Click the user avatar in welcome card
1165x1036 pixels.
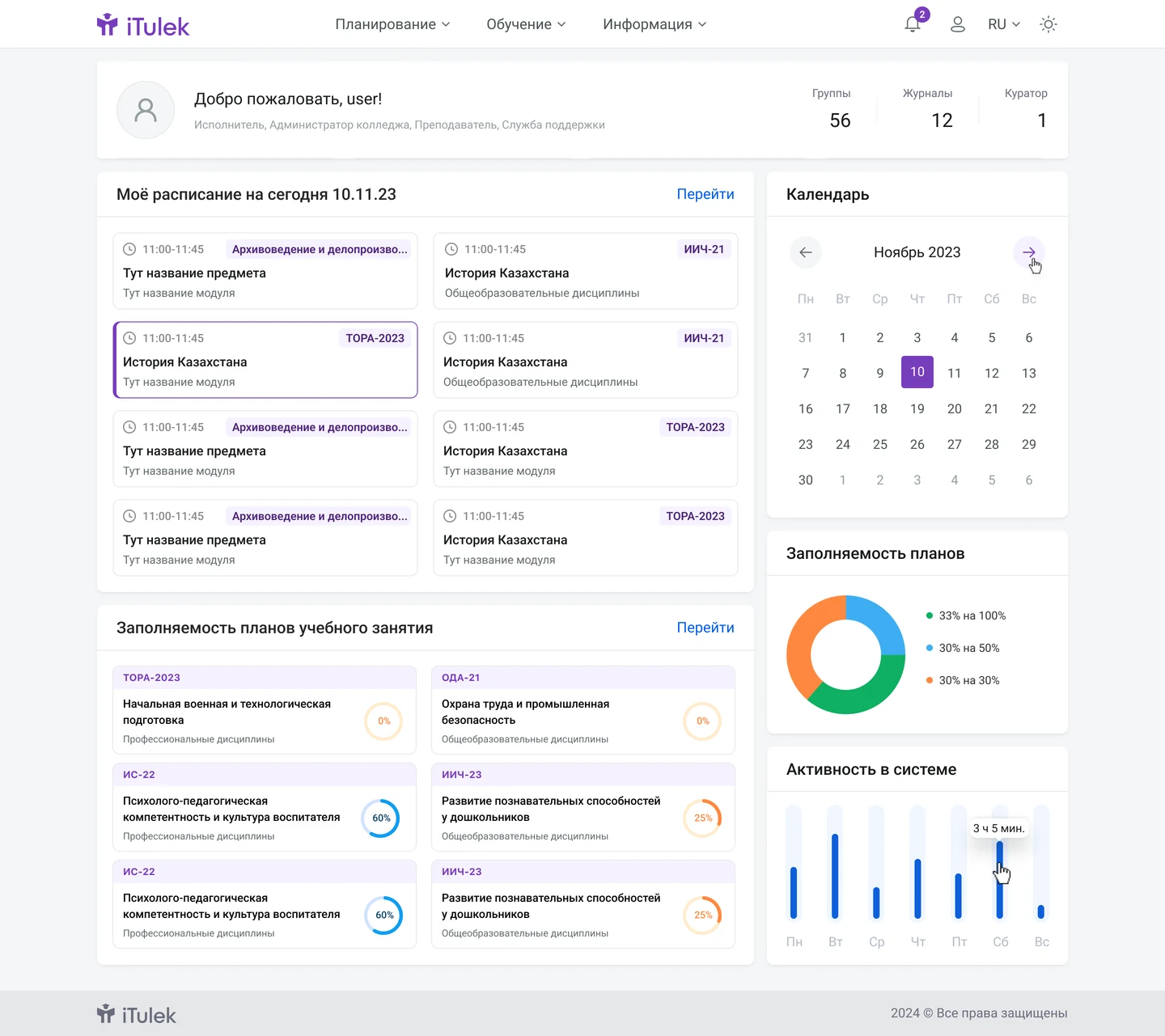point(146,110)
